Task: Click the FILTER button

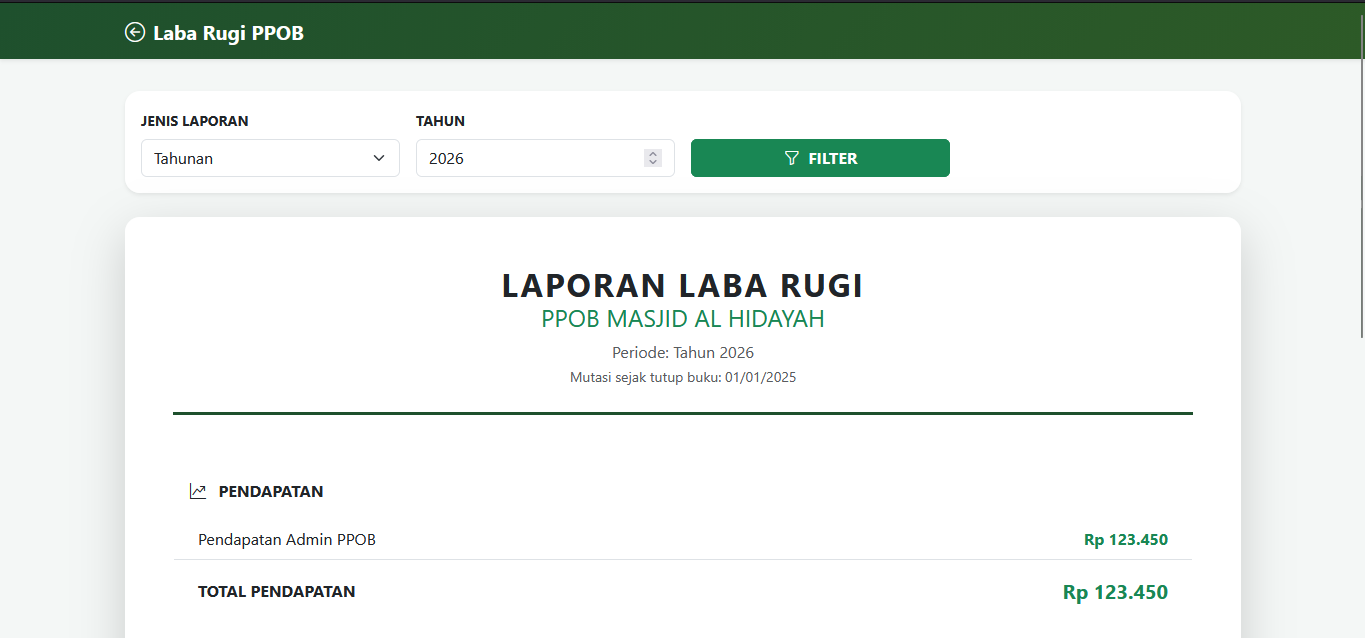Action: click(820, 158)
